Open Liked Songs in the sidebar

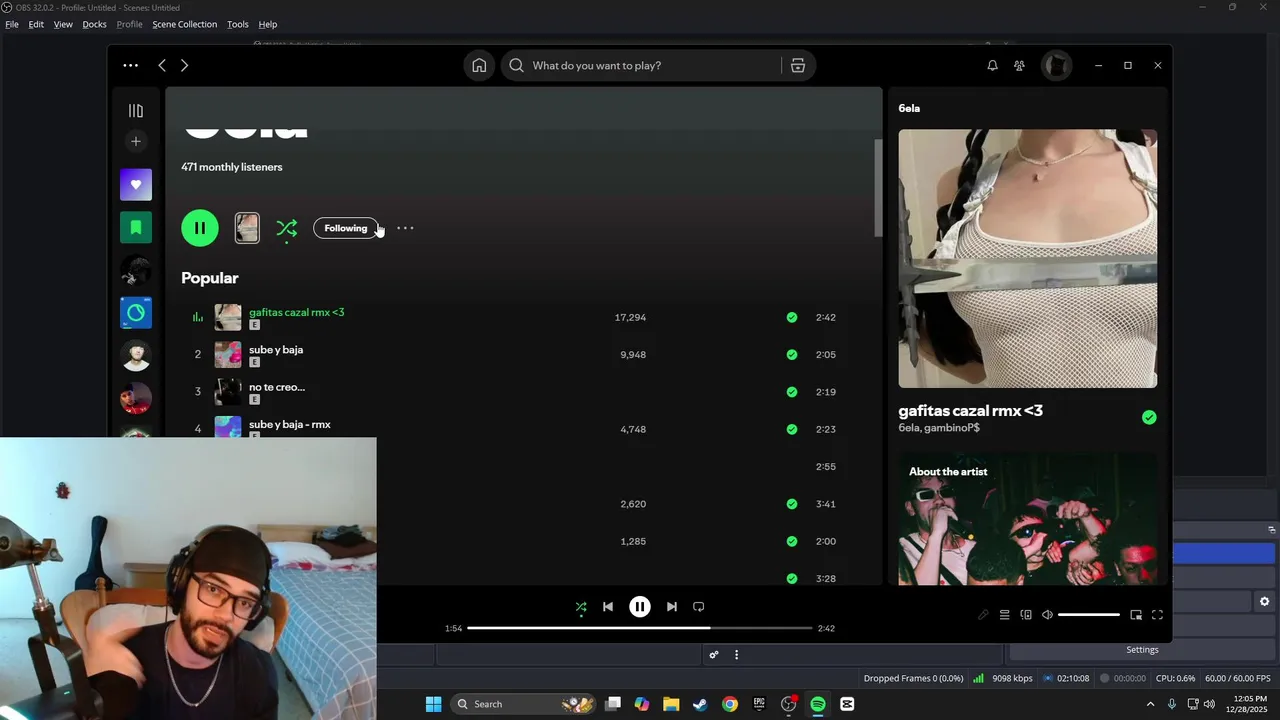(x=136, y=185)
